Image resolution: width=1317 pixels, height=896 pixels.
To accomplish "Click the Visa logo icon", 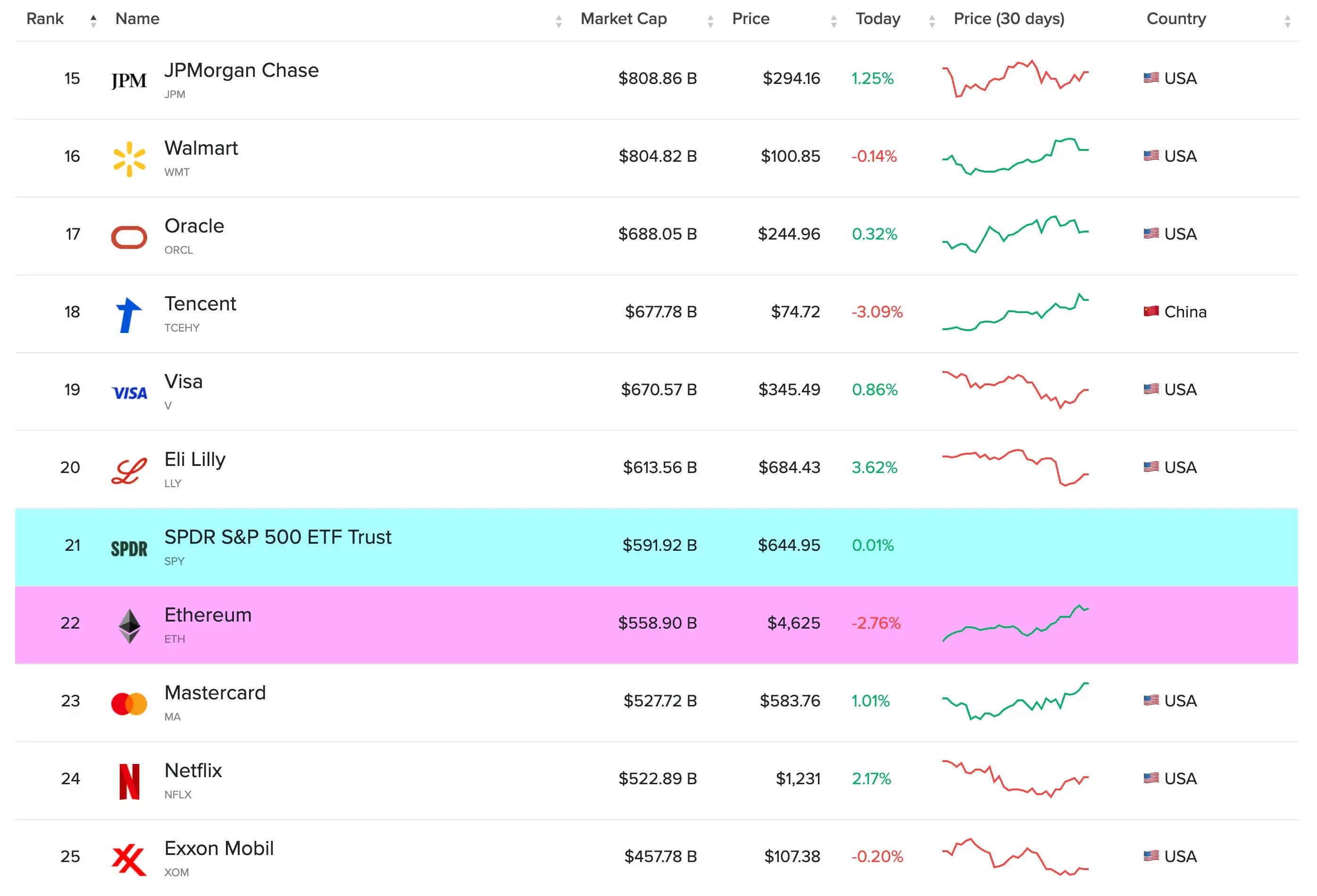I will click(129, 392).
